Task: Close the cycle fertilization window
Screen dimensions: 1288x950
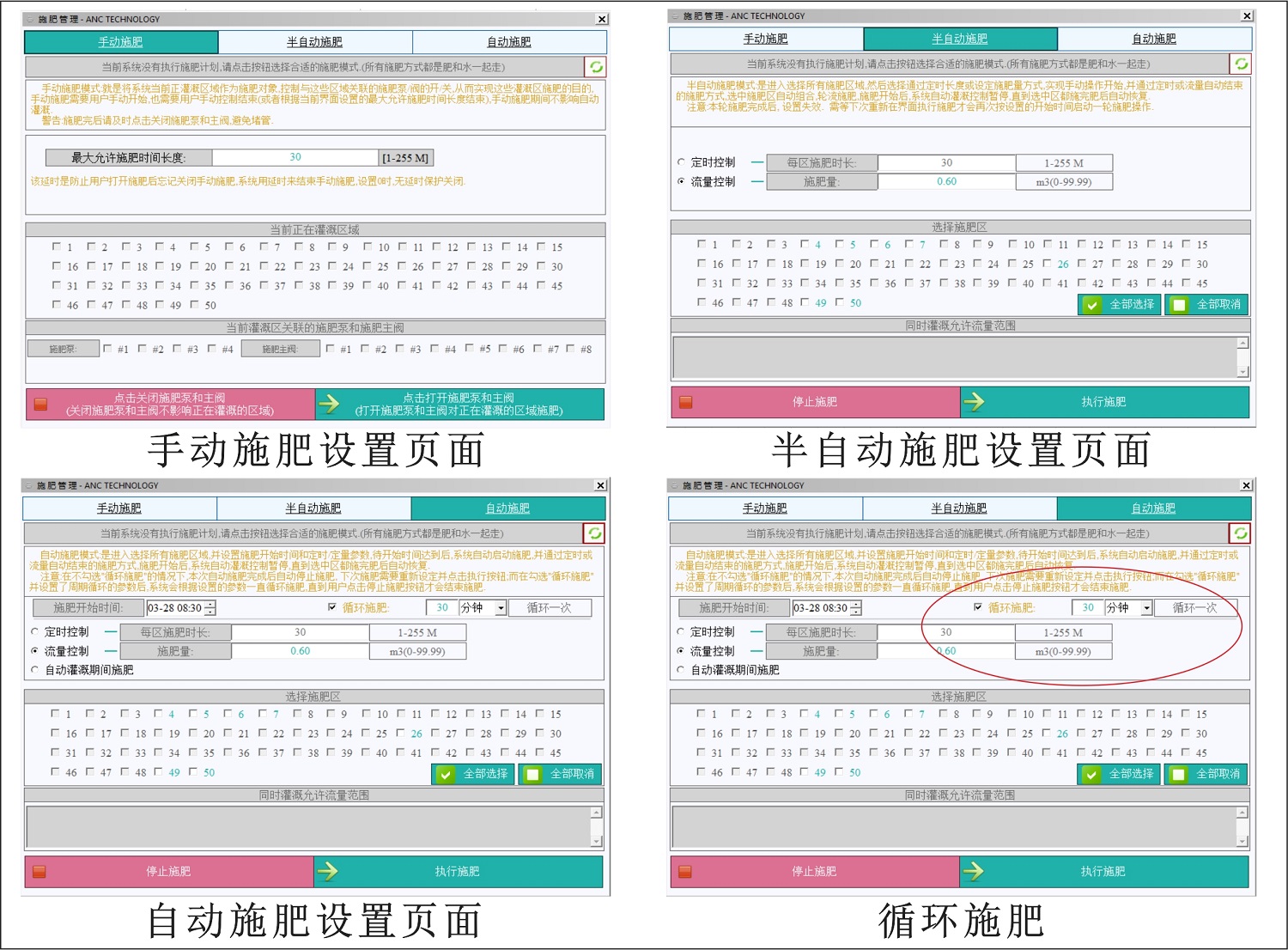Action: point(1246,485)
